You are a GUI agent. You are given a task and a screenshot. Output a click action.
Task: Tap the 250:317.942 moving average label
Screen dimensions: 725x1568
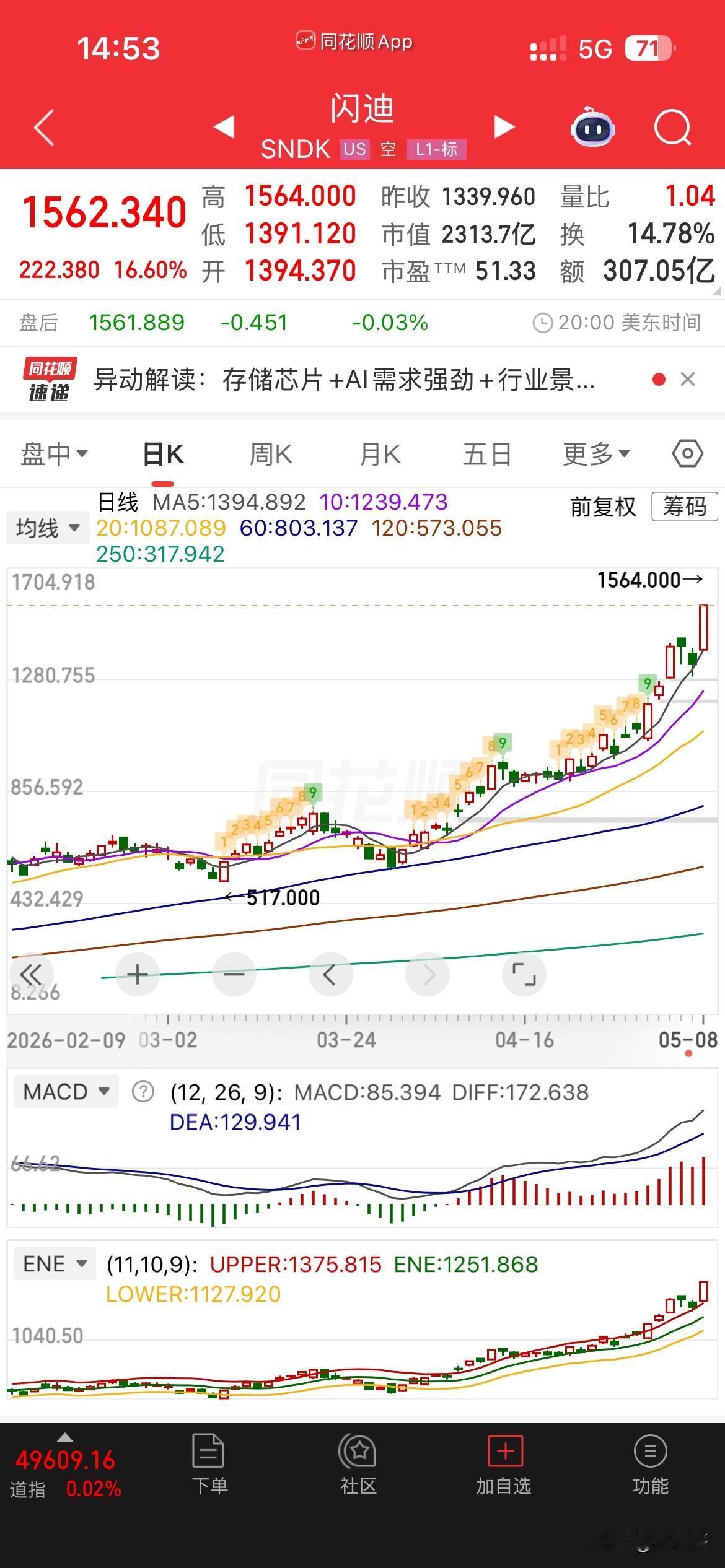(160, 554)
